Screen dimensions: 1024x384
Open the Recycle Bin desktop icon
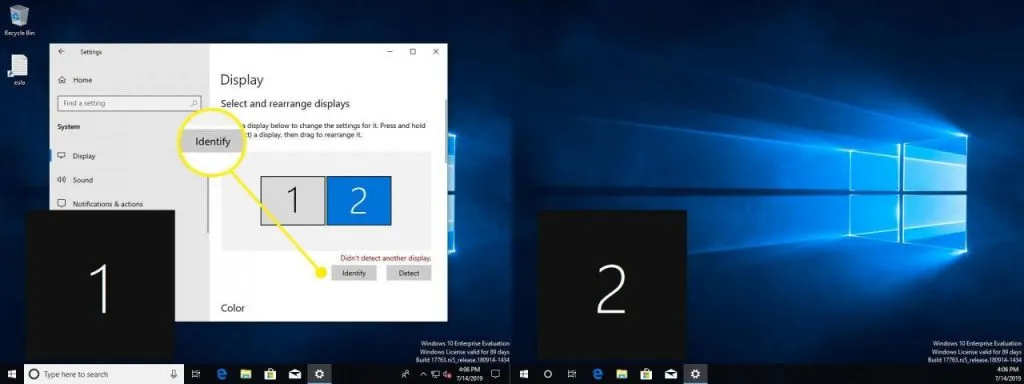pyautogui.click(x=19, y=19)
